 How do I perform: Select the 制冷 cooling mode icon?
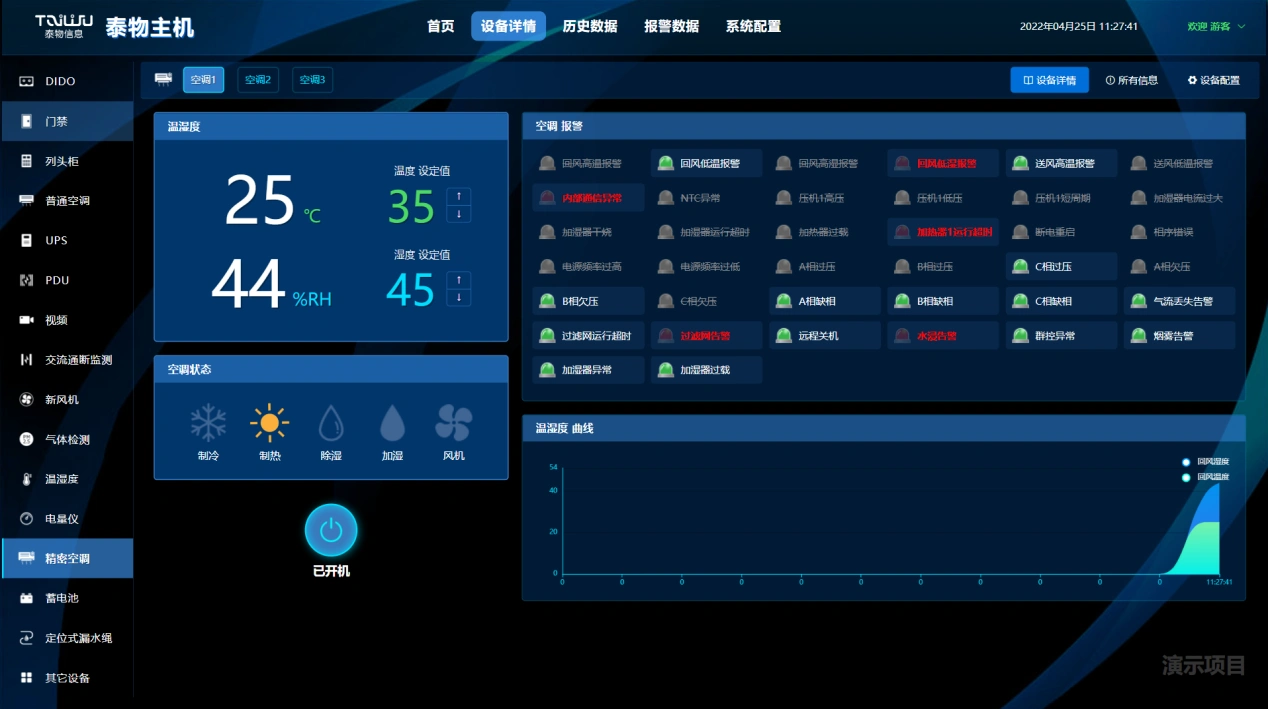click(x=207, y=424)
